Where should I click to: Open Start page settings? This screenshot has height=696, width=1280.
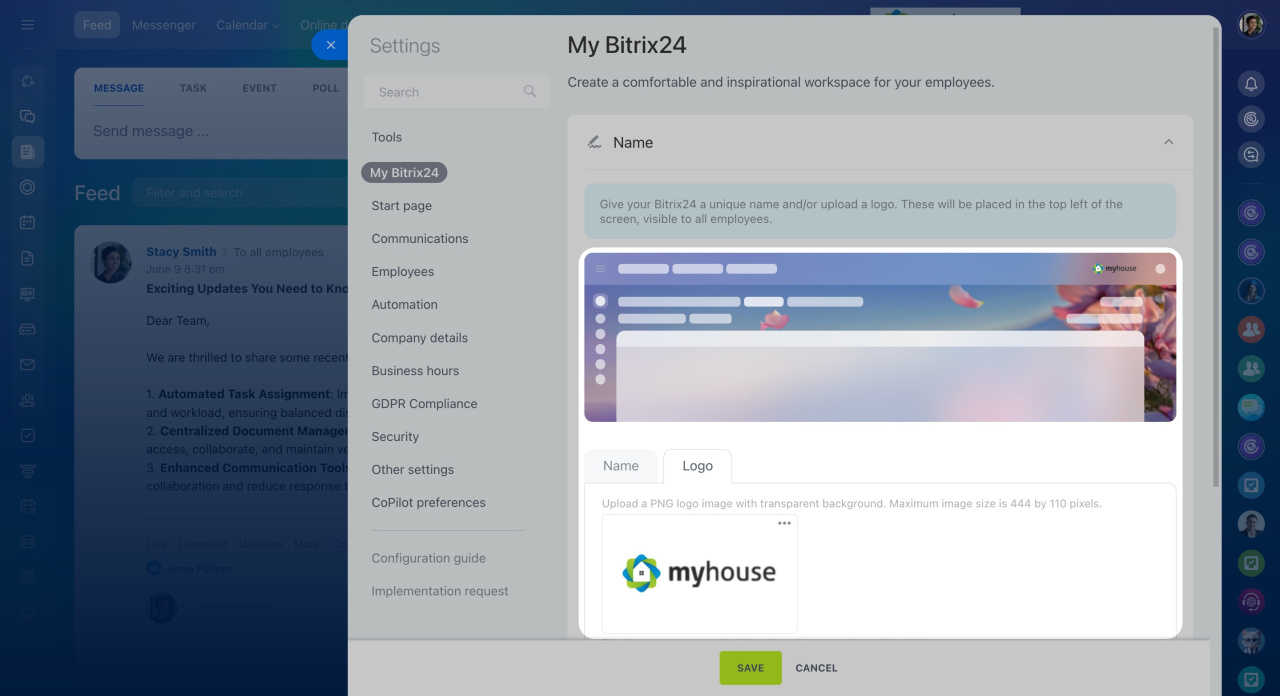click(x=402, y=206)
